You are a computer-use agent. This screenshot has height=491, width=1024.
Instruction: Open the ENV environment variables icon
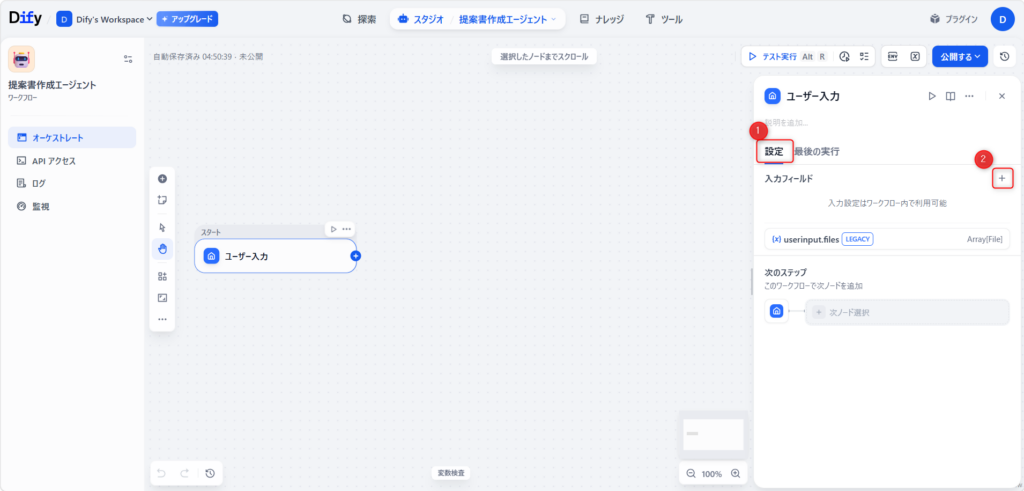pos(893,57)
